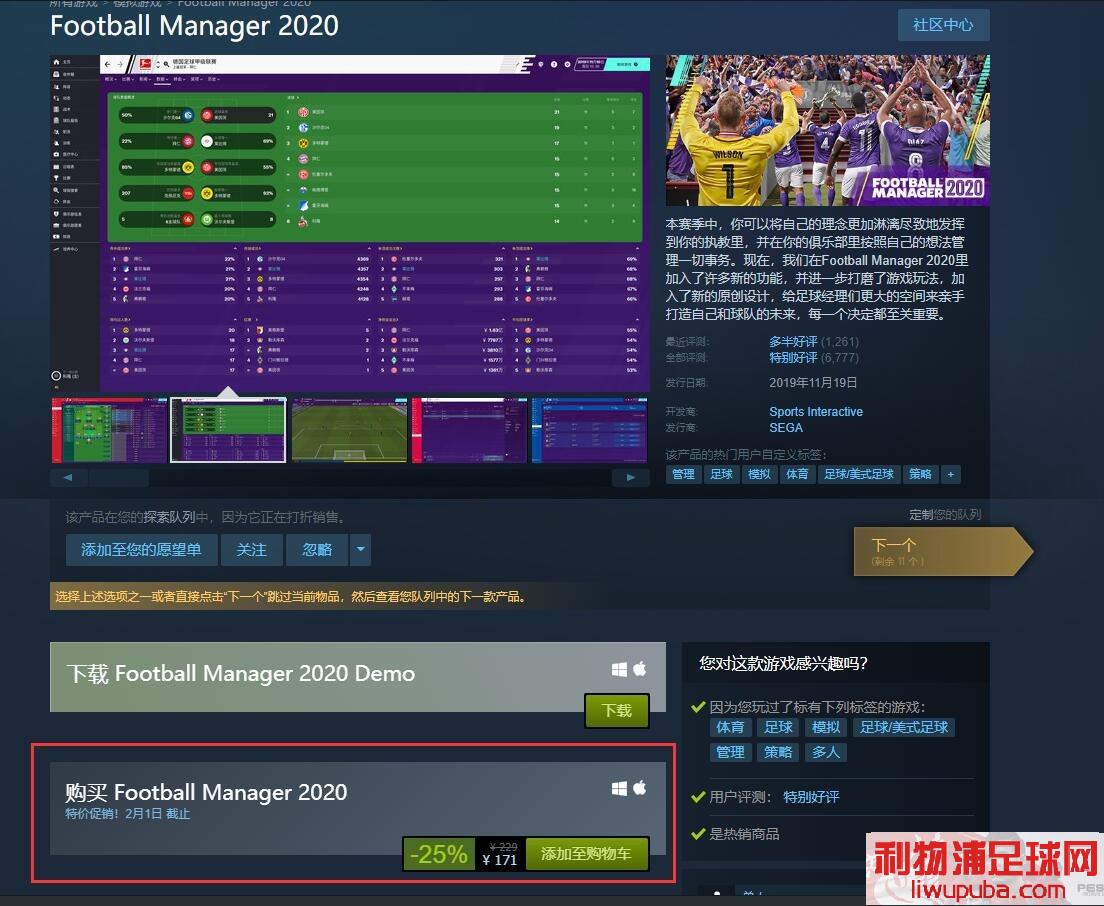Select the first tactics screenshot thumbnail
The image size is (1104, 906).
[108, 430]
